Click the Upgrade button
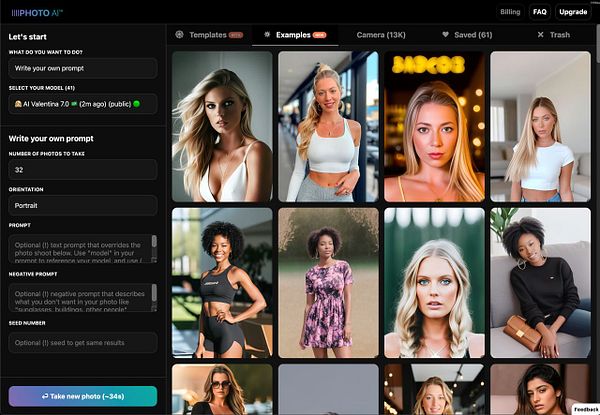The height and width of the screenshot is (415, 600). tap(573, 12)
